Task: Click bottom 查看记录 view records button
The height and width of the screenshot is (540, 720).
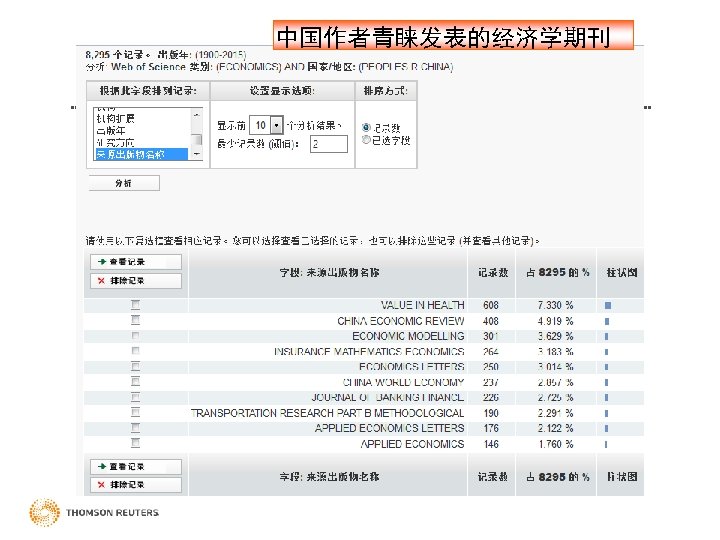Action: (x=136, y=467)
